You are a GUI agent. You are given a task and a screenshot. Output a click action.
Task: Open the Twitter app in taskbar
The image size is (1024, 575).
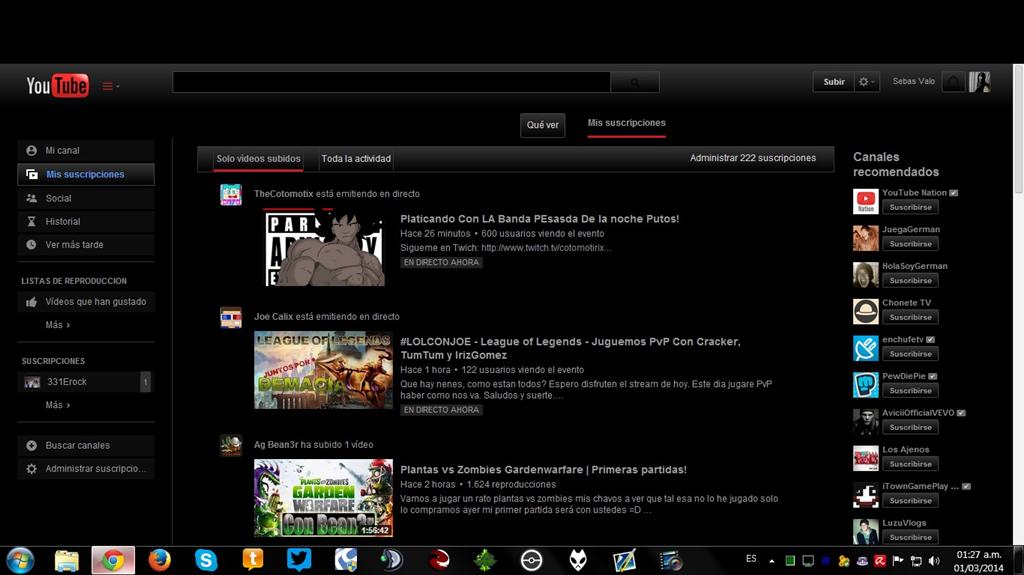point(299,561)
